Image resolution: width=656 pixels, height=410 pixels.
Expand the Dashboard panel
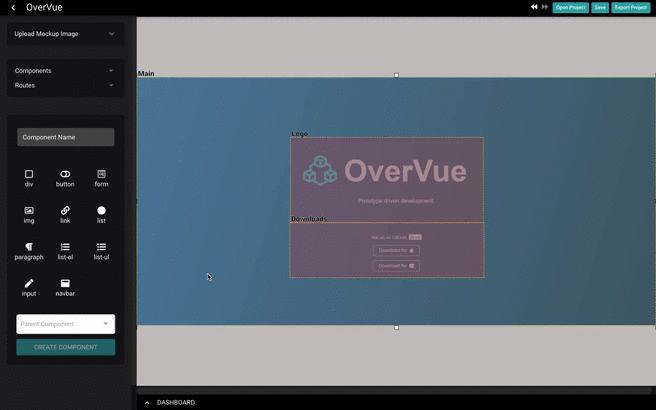click(147, 402)
